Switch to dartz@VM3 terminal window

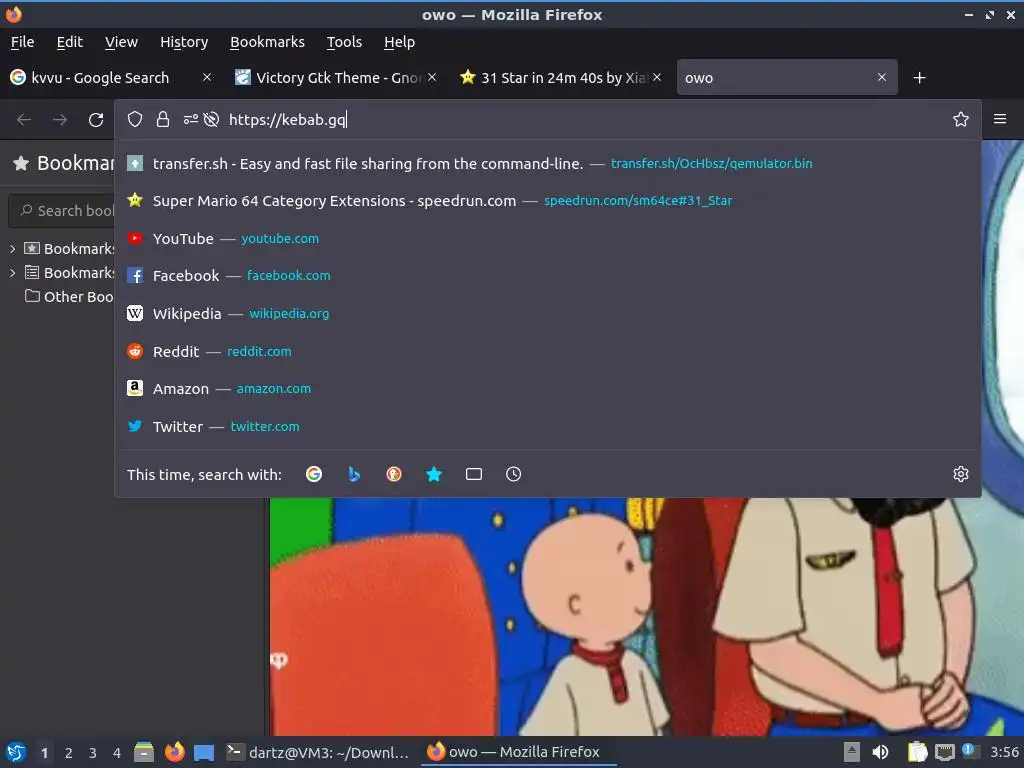pos(317,752)
